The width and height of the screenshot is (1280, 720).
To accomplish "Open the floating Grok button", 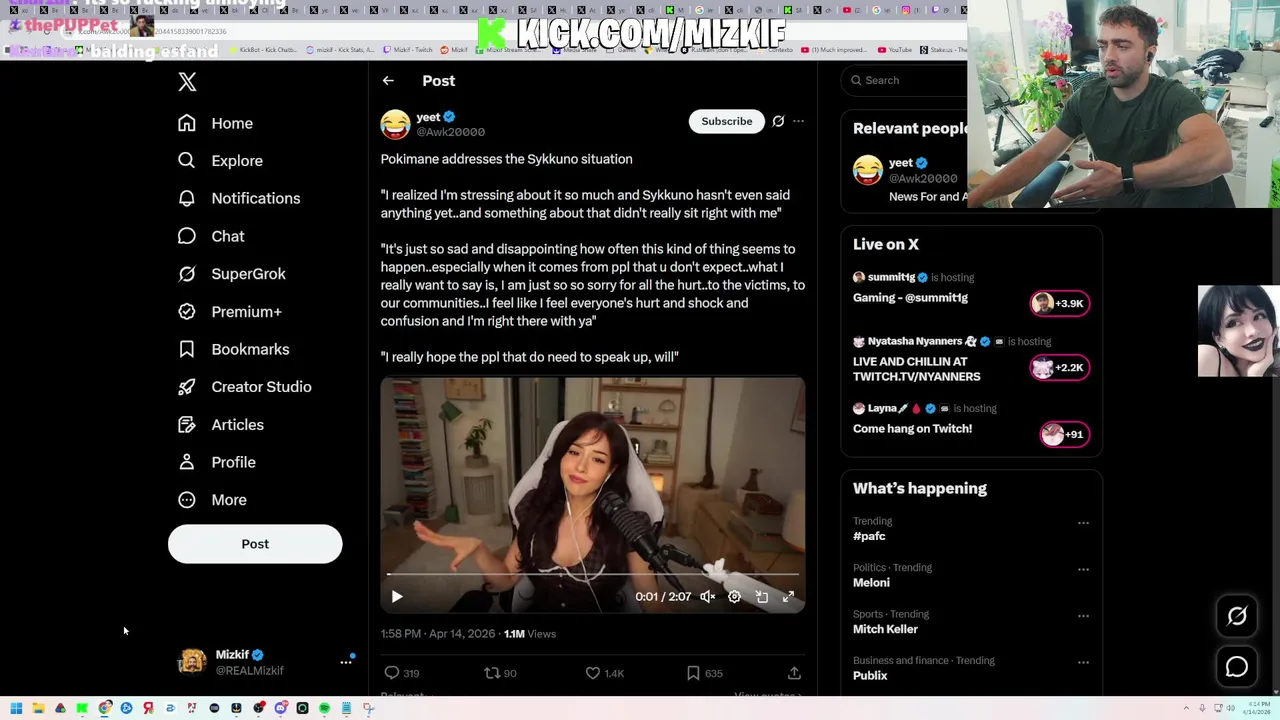I will pos(1237,617).
